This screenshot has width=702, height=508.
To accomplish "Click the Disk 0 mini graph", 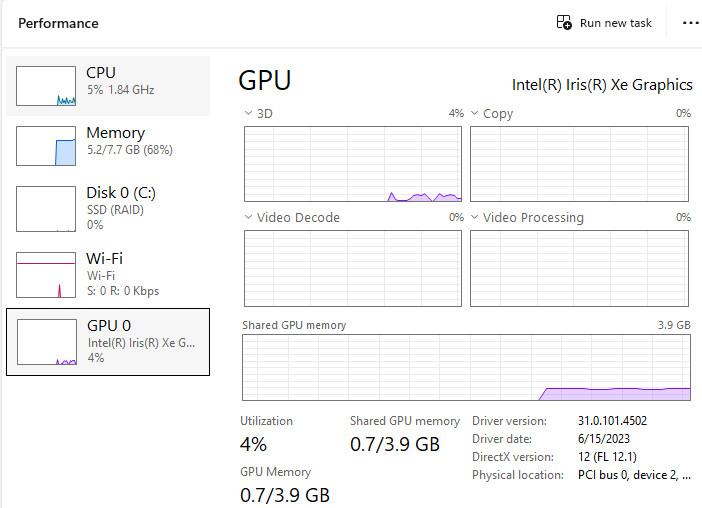I will pyautogui.click(x=46, y=209).
